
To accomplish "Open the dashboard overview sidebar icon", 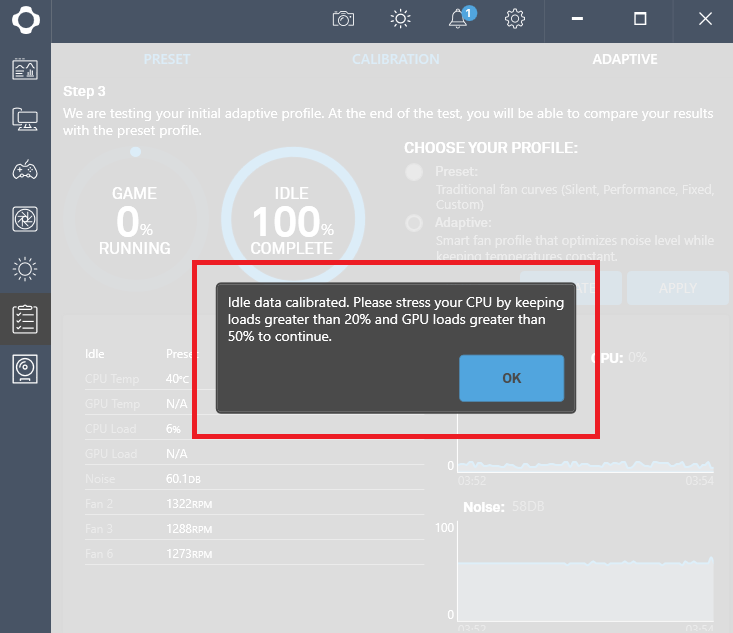I will (x=25, y=70).
